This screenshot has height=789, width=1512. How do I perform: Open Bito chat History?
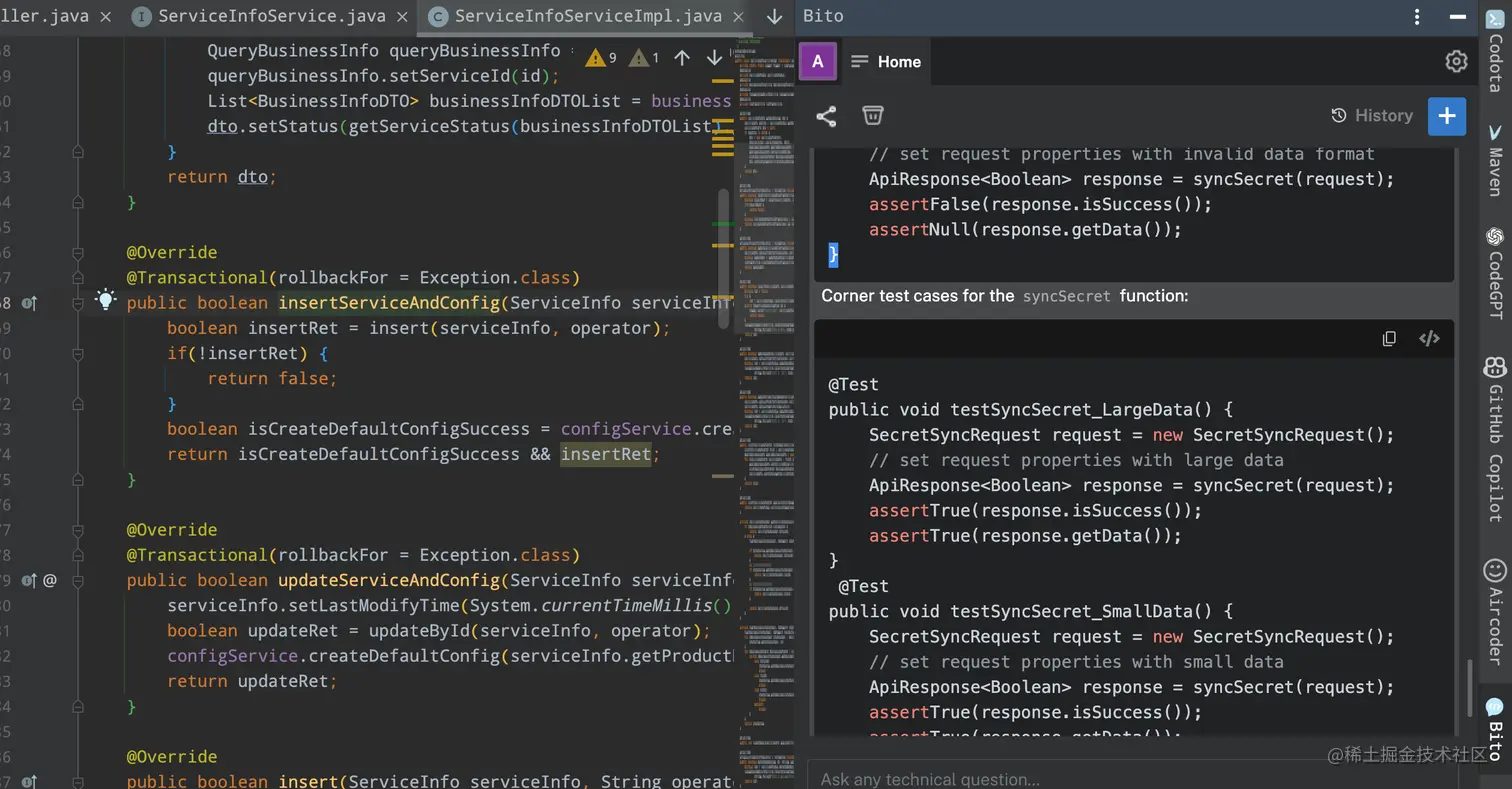point(1372,116)
